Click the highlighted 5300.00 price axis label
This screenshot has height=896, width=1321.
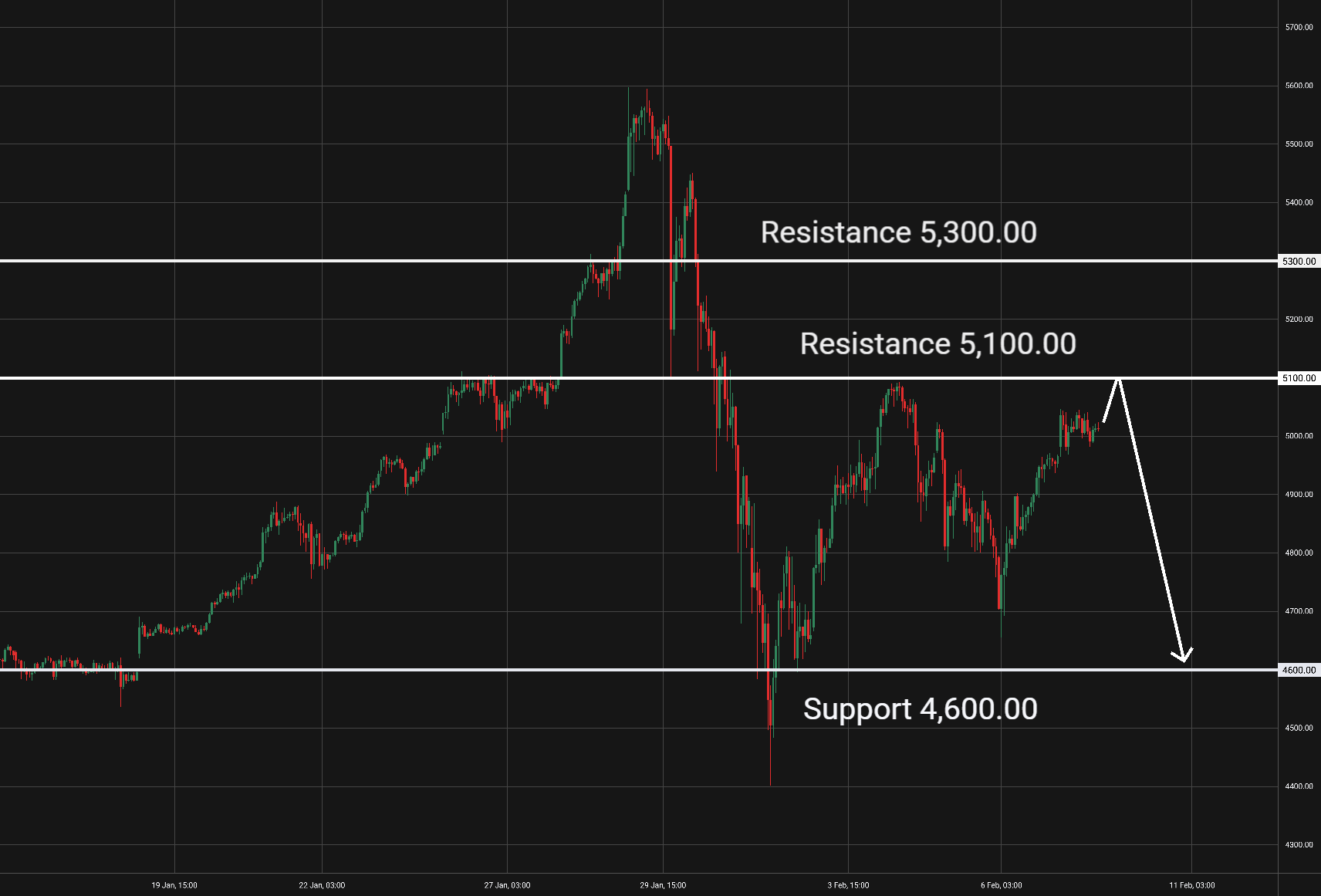tap(1299, 262)
